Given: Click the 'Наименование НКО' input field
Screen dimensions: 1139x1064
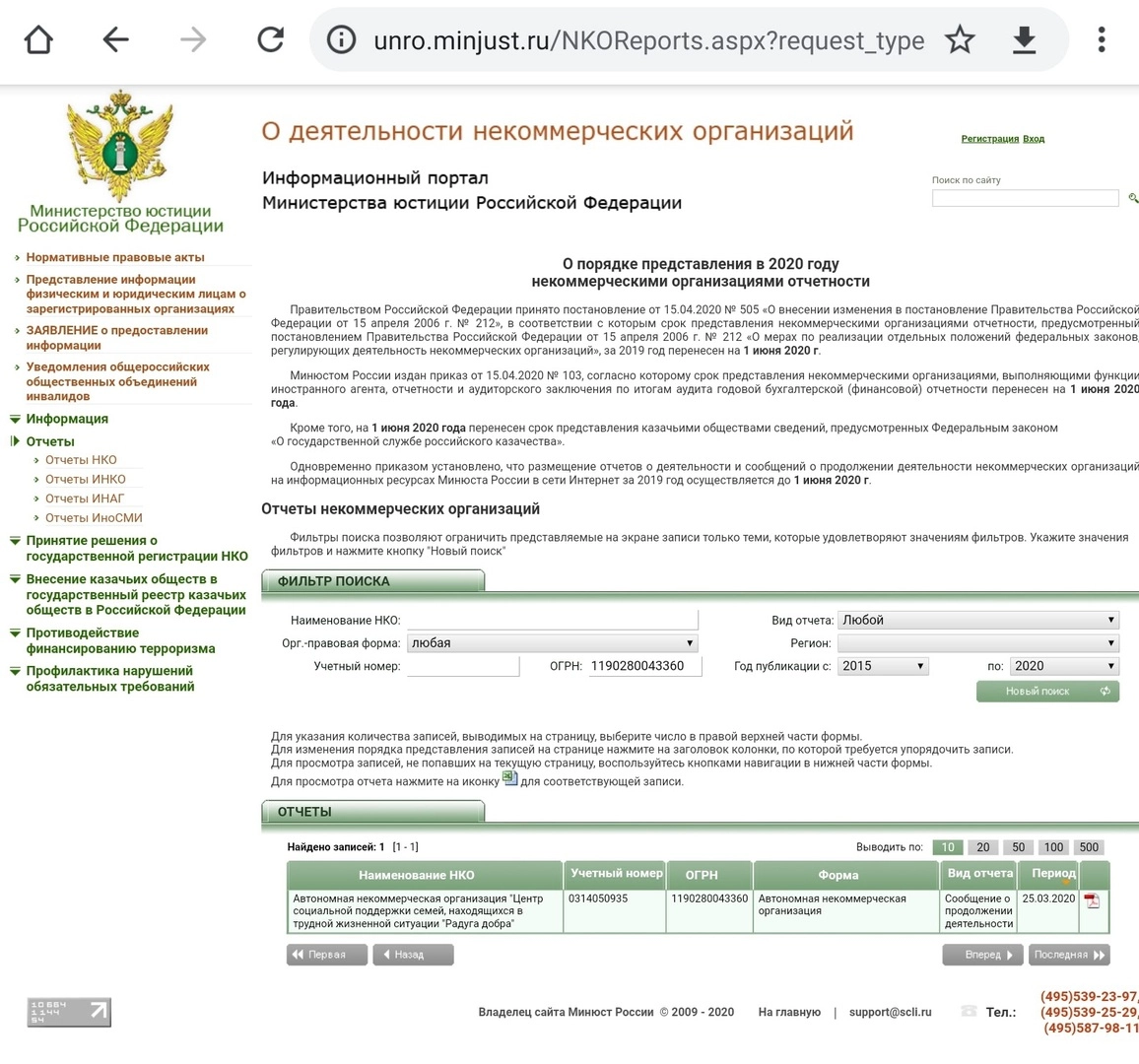Looking at the screenshot, I should tap(552, 621).
